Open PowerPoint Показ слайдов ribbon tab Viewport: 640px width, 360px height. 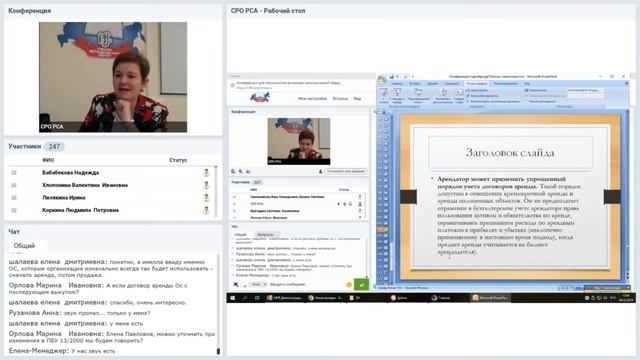tap(476, 84)
